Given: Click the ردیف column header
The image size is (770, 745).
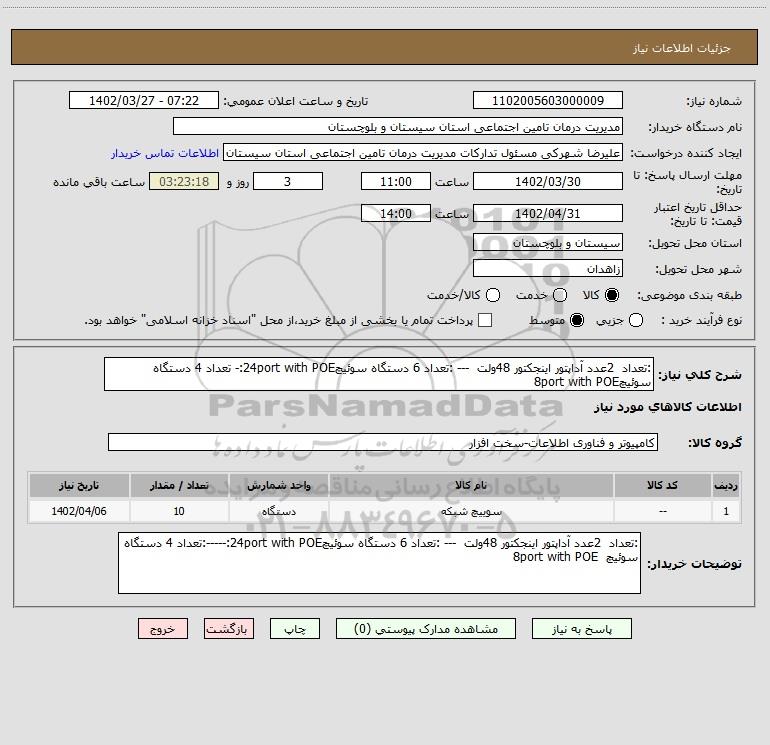Looking at the screenshot, I should (x=726, y=486).
